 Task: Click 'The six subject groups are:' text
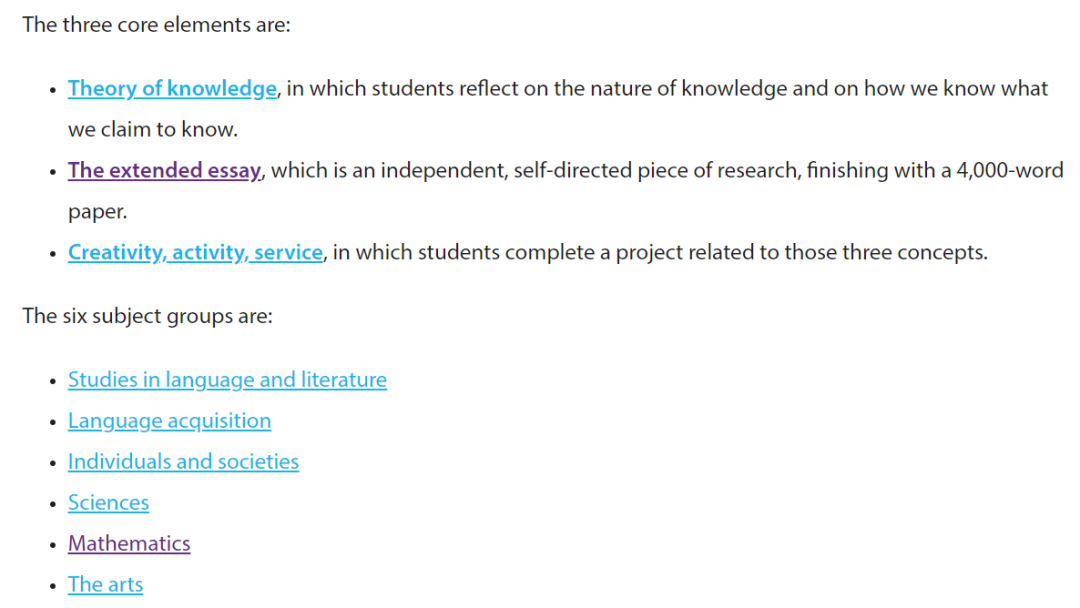[x=147, y=316]
